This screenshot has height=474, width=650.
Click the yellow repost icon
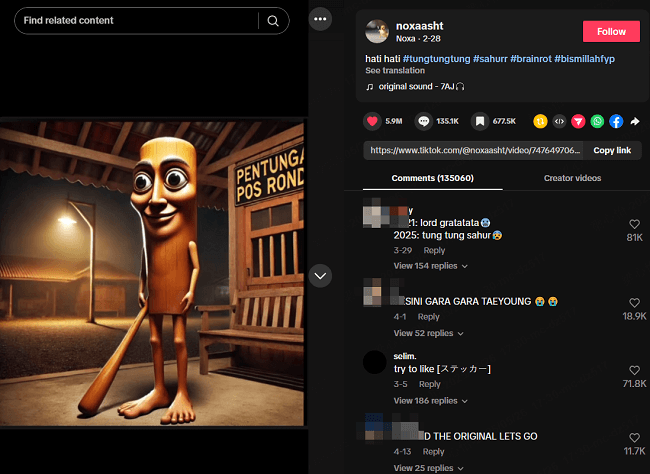point(540,122)
